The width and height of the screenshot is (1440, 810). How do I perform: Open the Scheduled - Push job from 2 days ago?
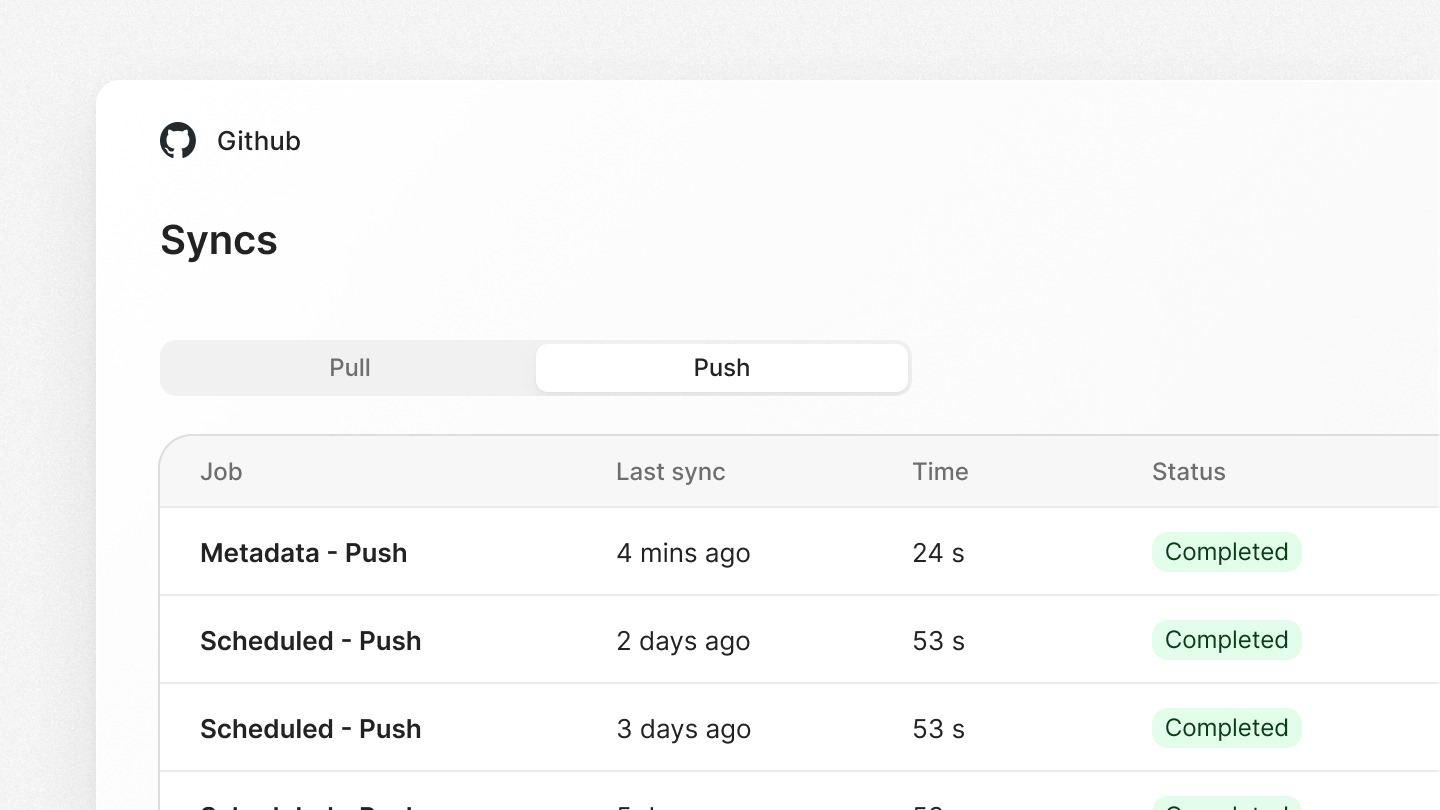click(310, 641)
